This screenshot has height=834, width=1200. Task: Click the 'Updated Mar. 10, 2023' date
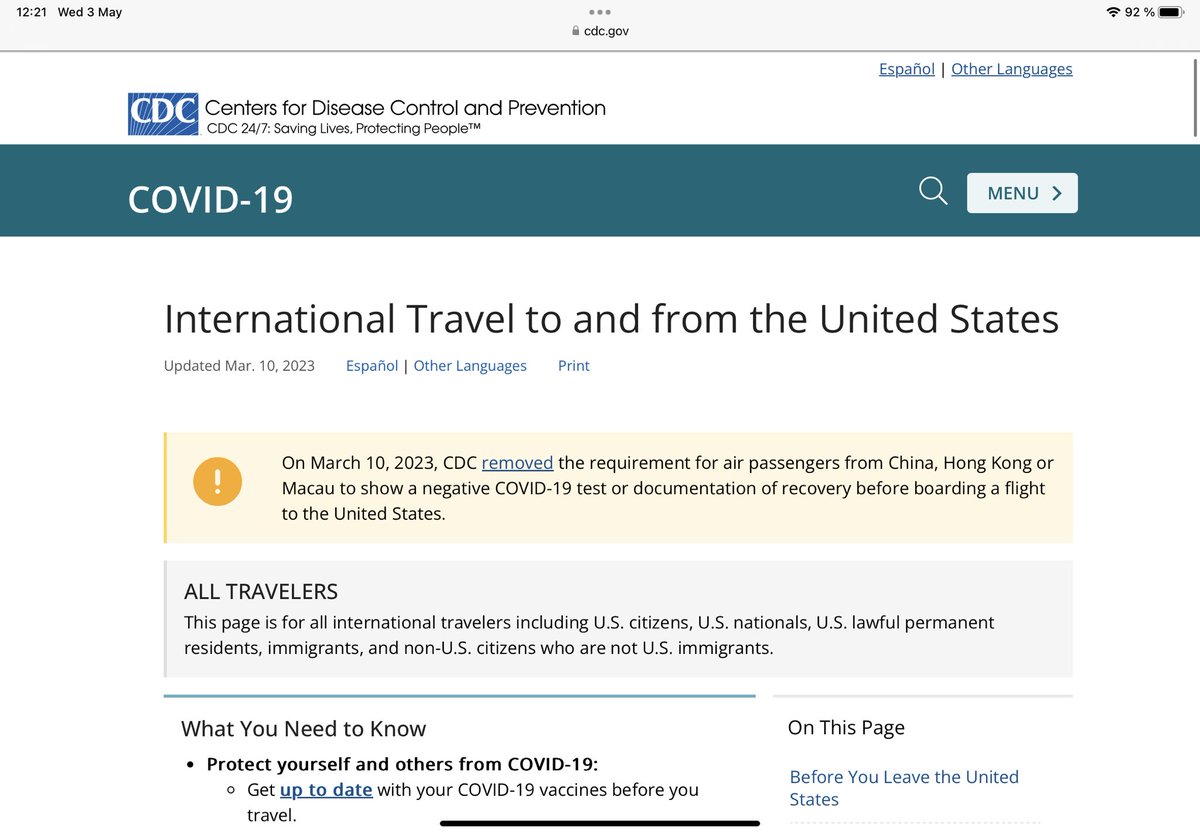point(239,366)
